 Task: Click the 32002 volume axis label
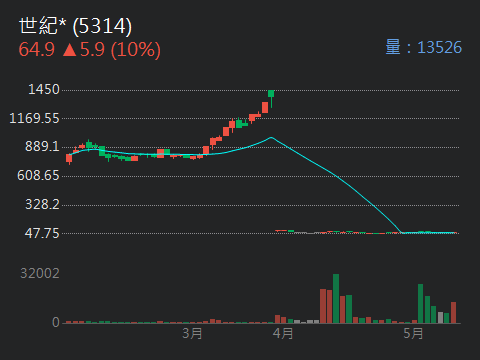coord(40,274)
